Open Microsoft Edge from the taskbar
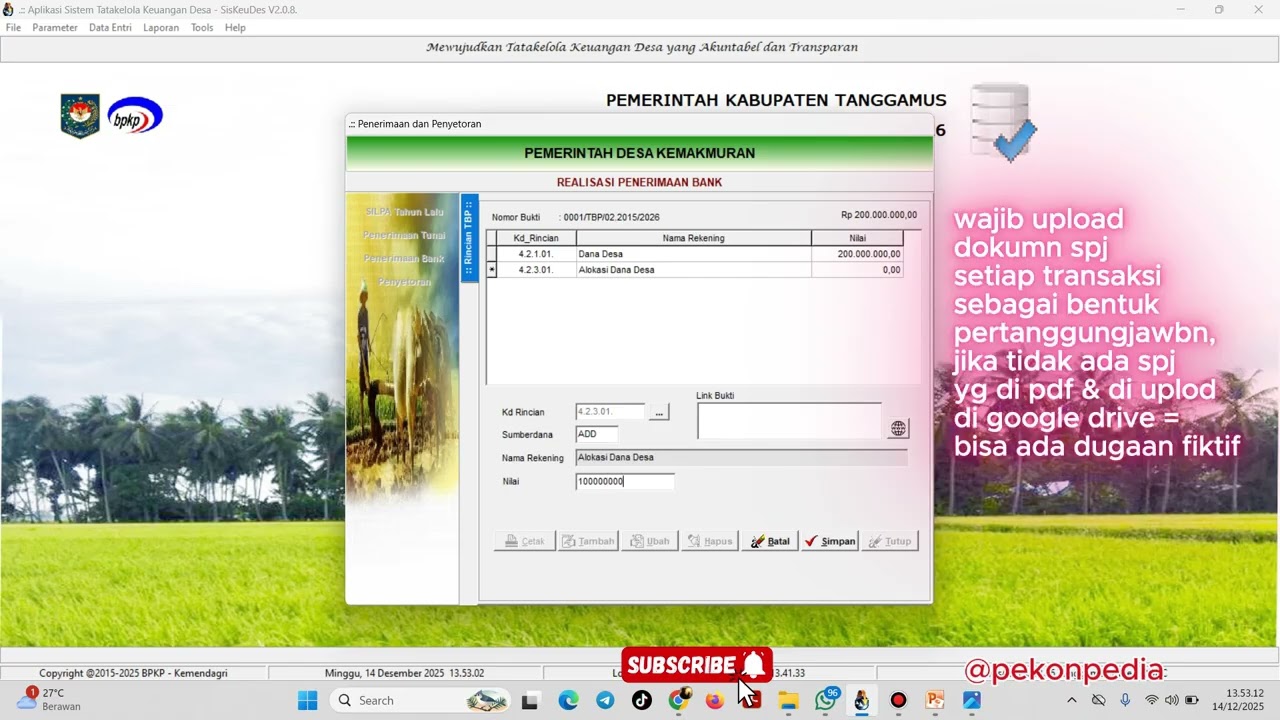This screenshot has width=1280, height=720. (x=568, y=700)
